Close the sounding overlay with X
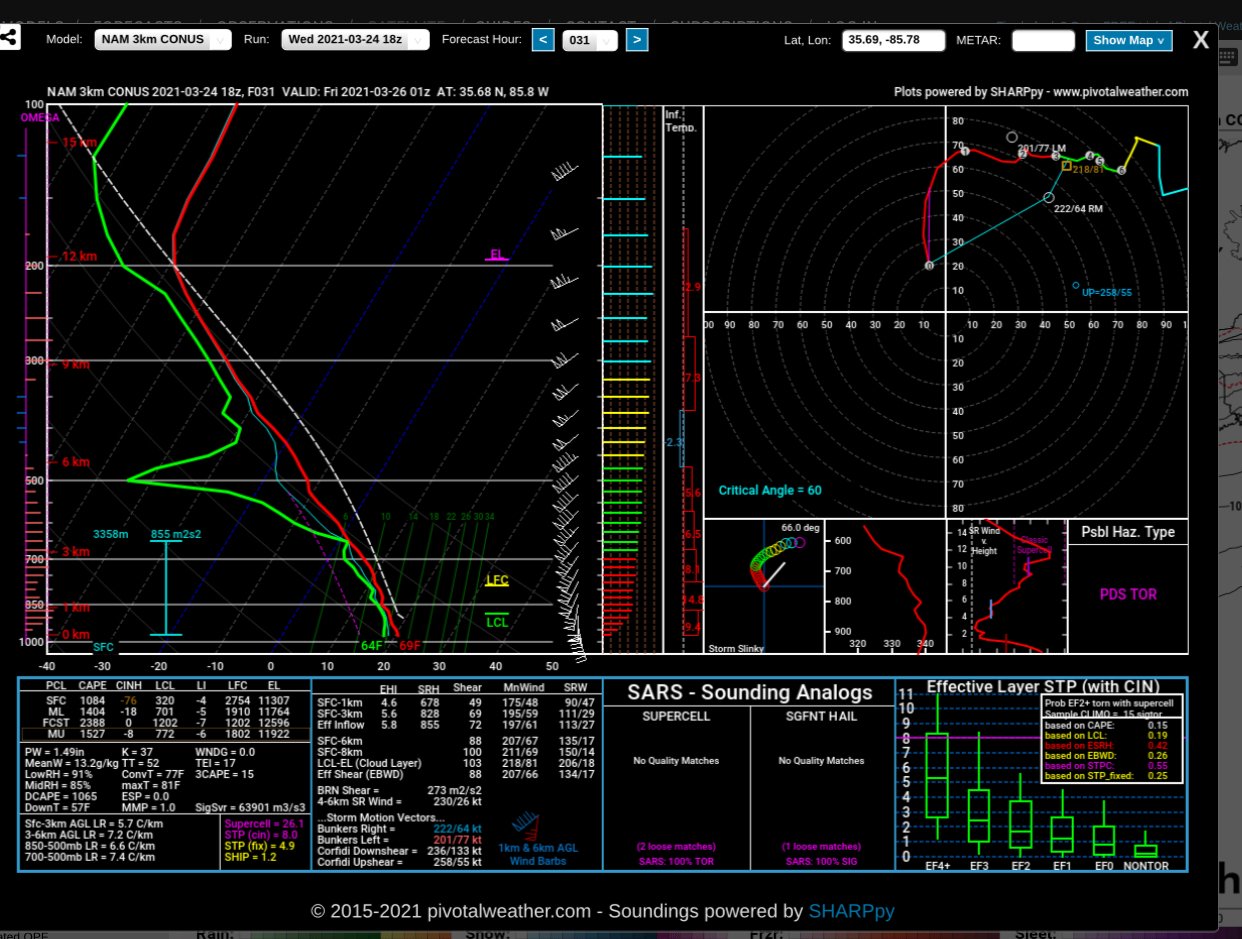 (x=1200, y=40)
